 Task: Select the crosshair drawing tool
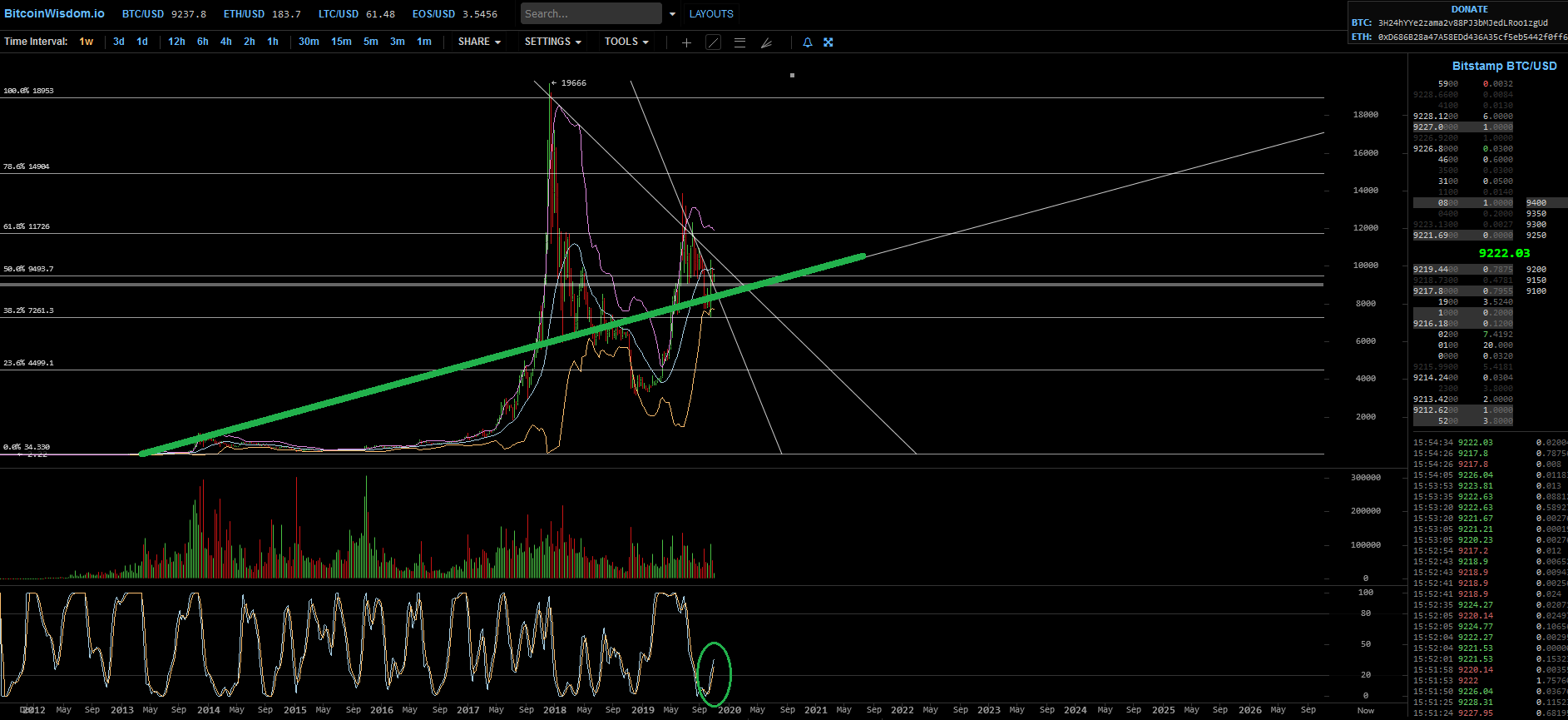point(686,42)
